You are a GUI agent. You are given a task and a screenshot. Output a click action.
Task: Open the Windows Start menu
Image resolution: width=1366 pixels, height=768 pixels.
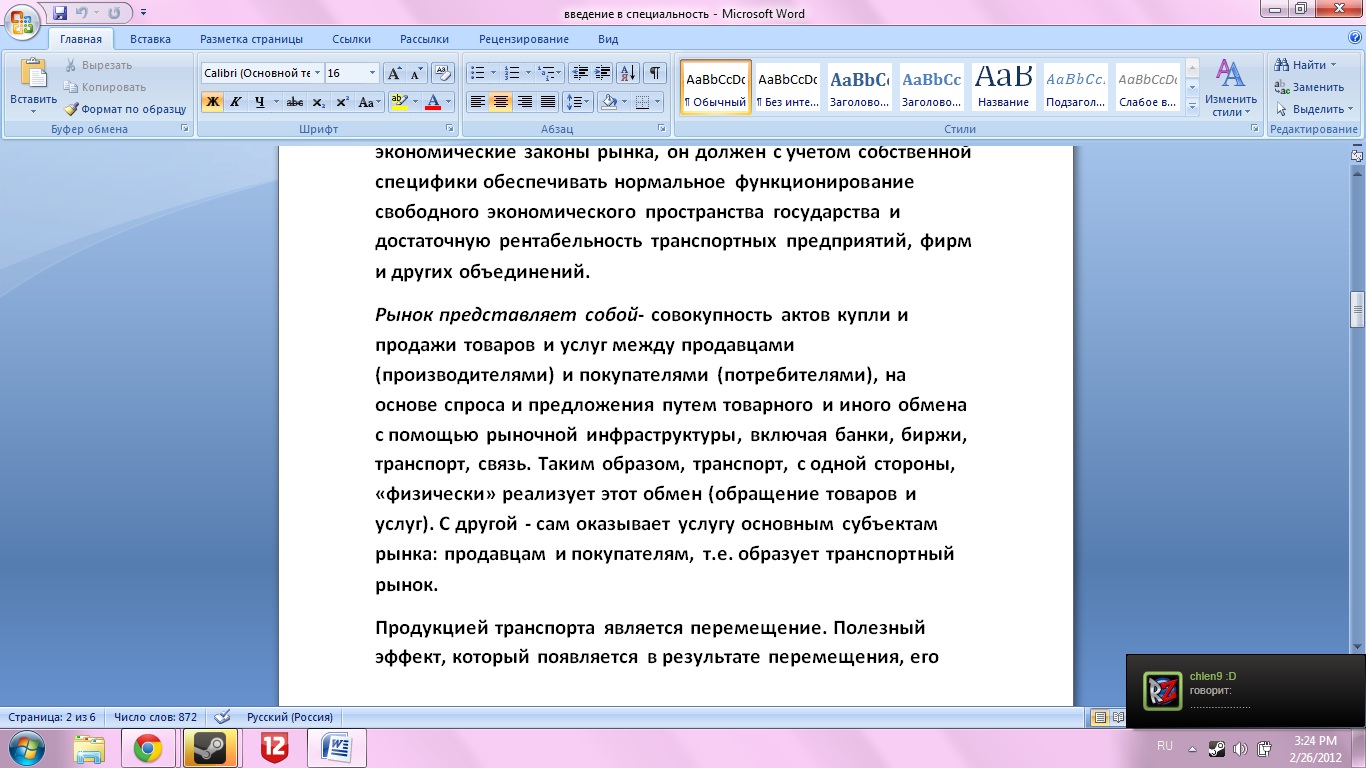[x=25, y=748]
